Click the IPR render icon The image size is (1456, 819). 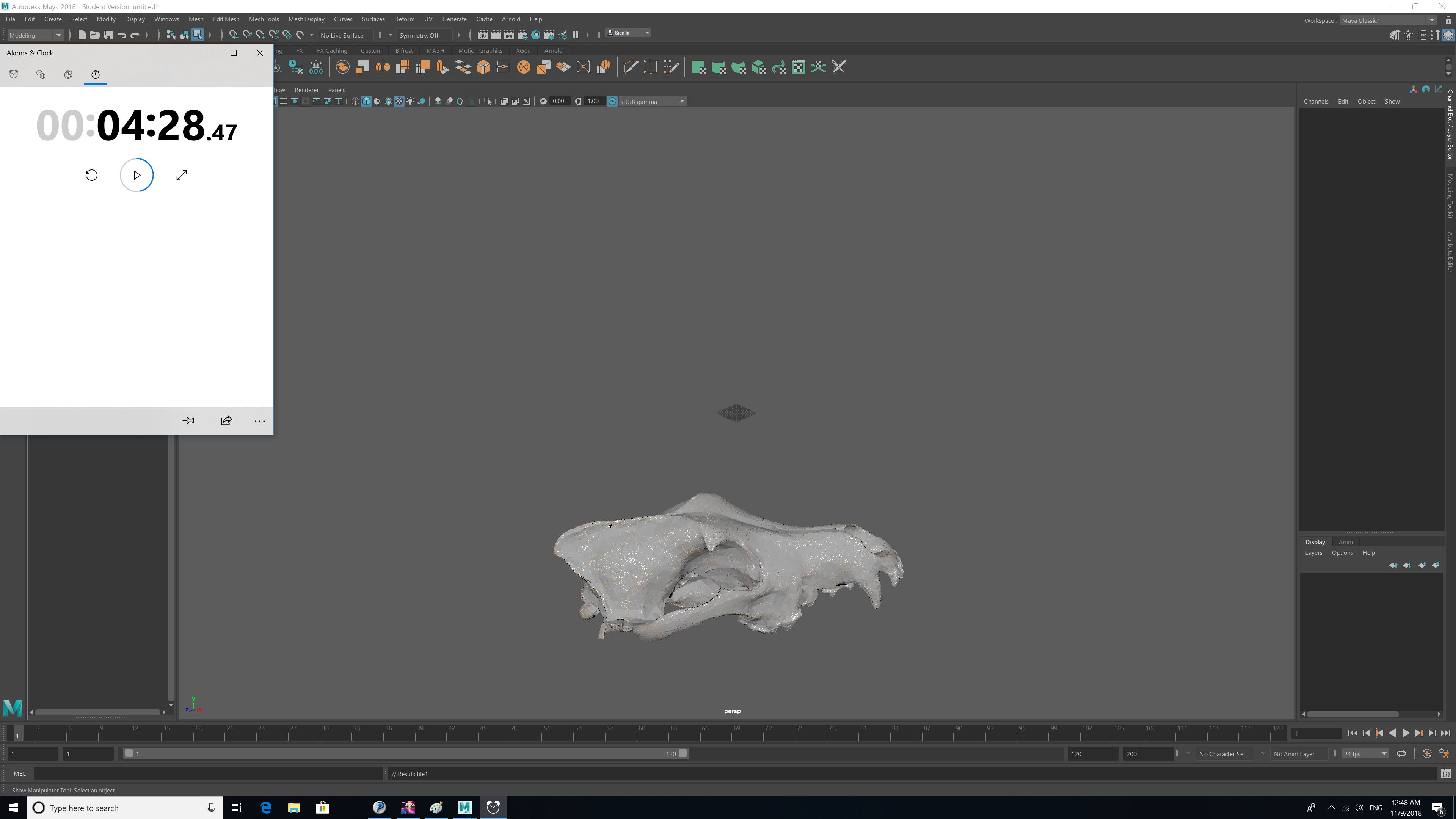(509, 35)
